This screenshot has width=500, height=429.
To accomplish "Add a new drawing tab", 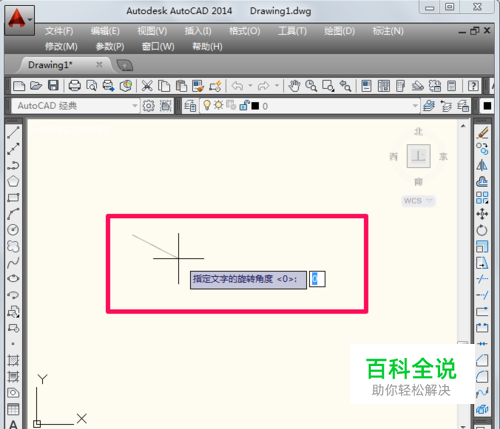I will (125, 65).
